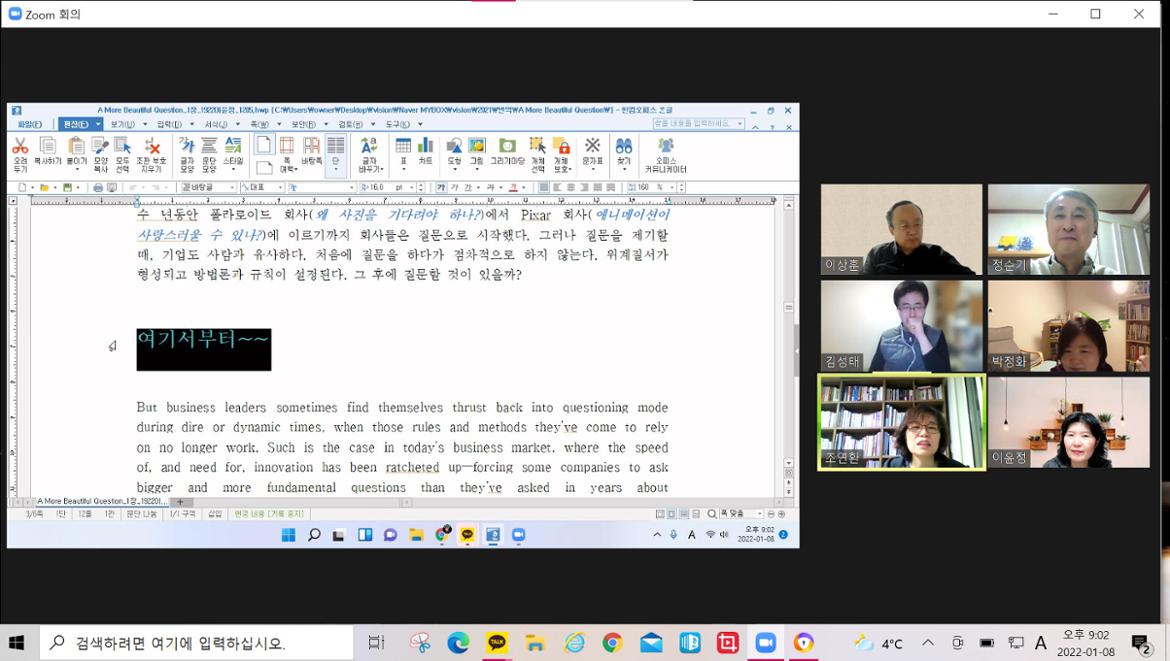Screen dimensions: 1170x661
Task: Toggle bold formatting in the format bar
Action: 441,187
